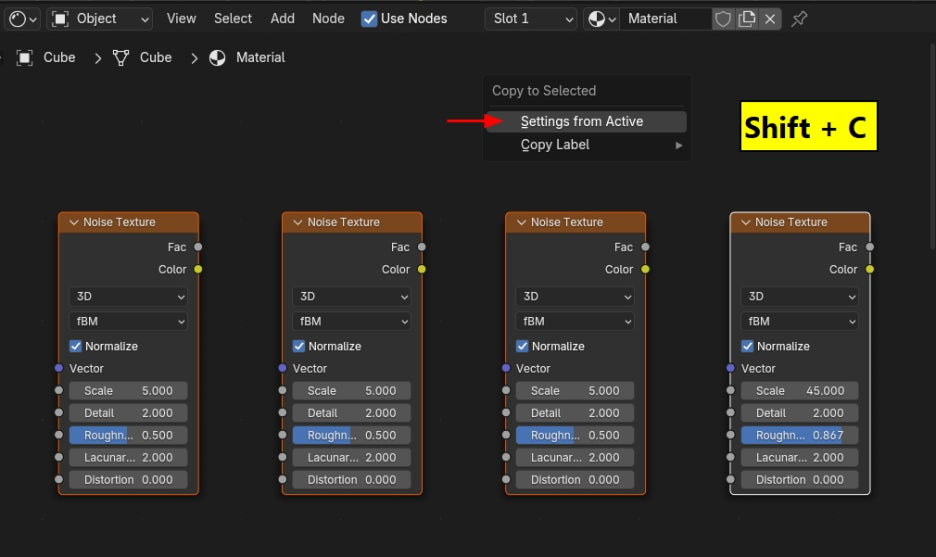Toggle Normalize in the first Noise node
Screen dimensions: 936x557
point(76,346)
